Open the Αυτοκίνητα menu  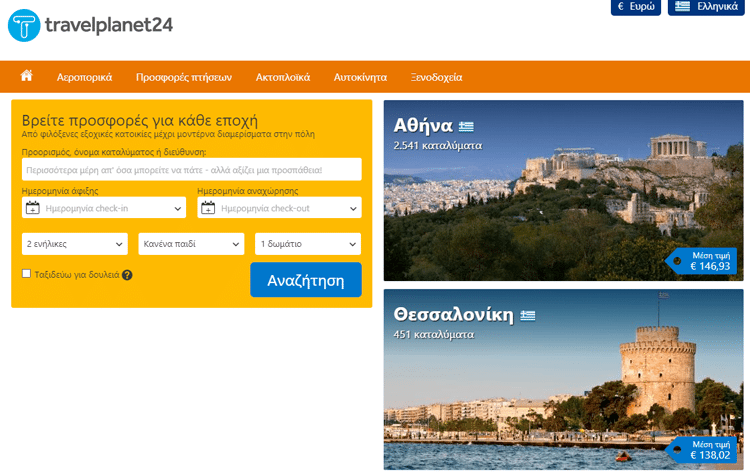(360, 77)
